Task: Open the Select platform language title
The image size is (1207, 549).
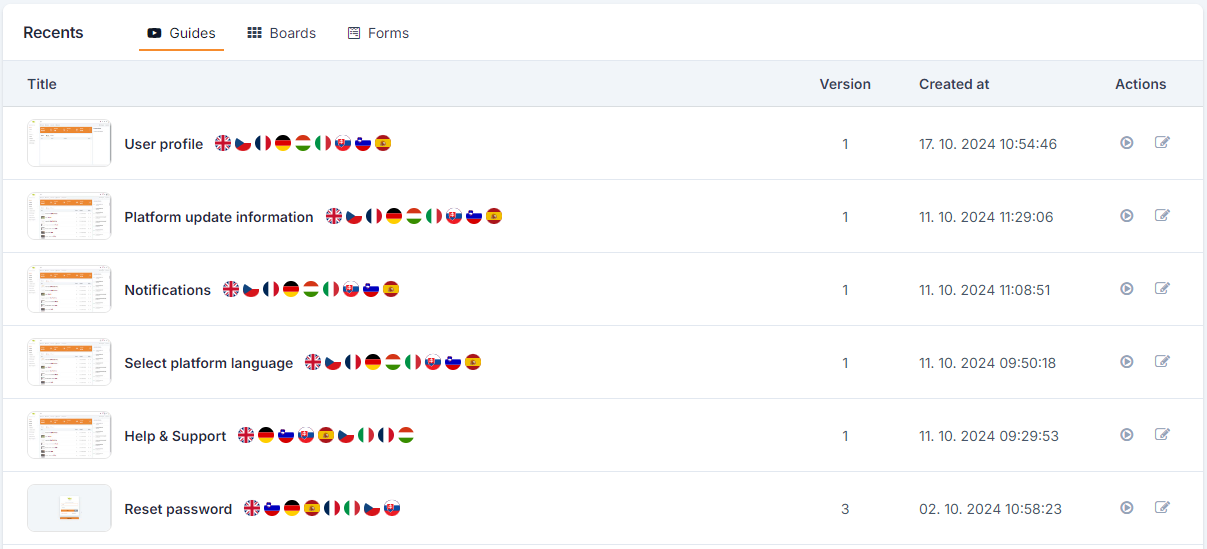Action: [209, 363]
